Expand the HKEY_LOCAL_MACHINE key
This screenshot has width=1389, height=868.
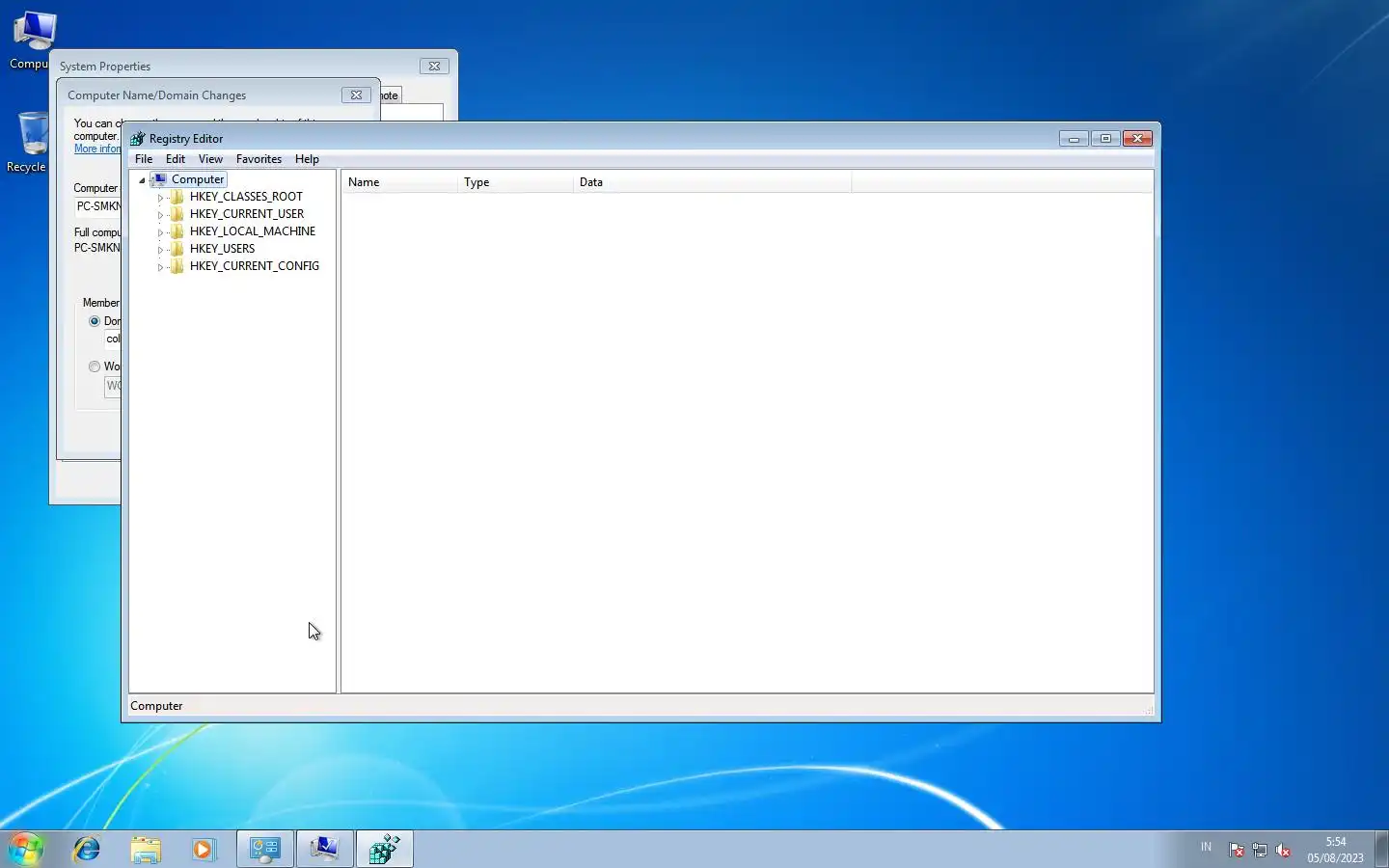[160, 231]
